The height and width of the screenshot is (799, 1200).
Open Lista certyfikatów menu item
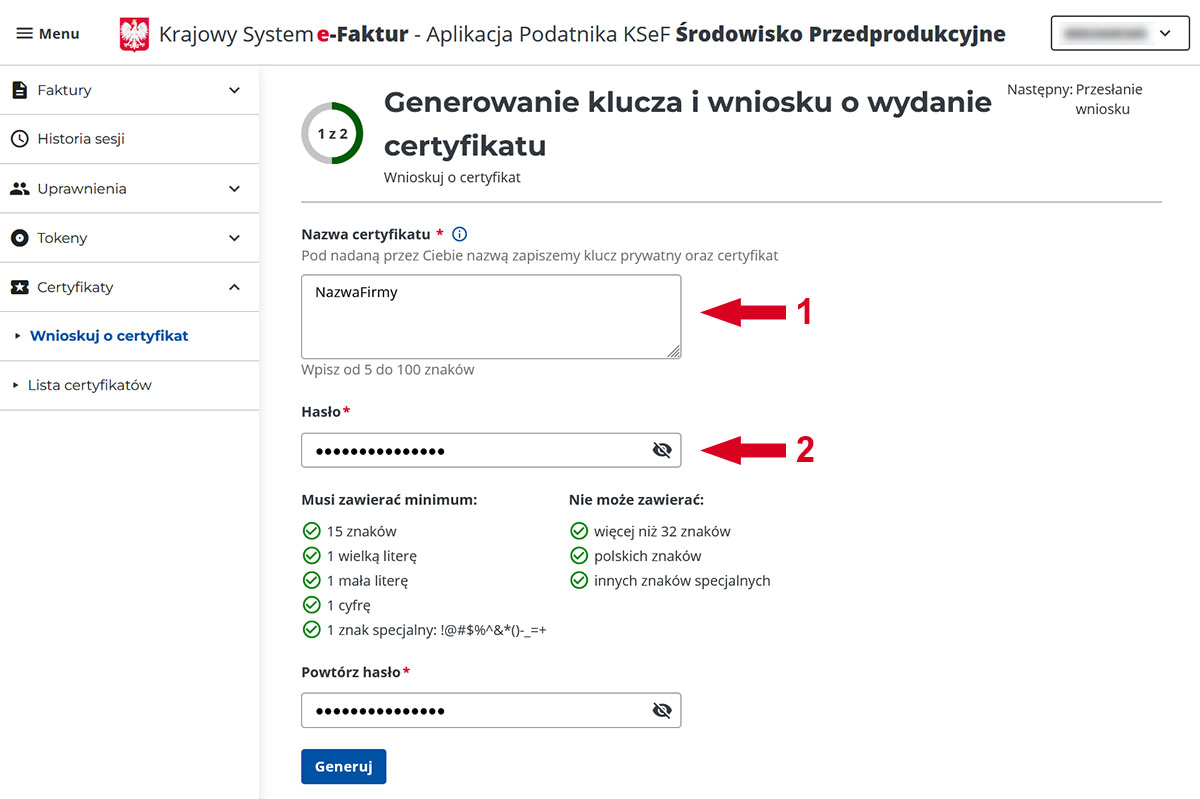click(90, 385)
